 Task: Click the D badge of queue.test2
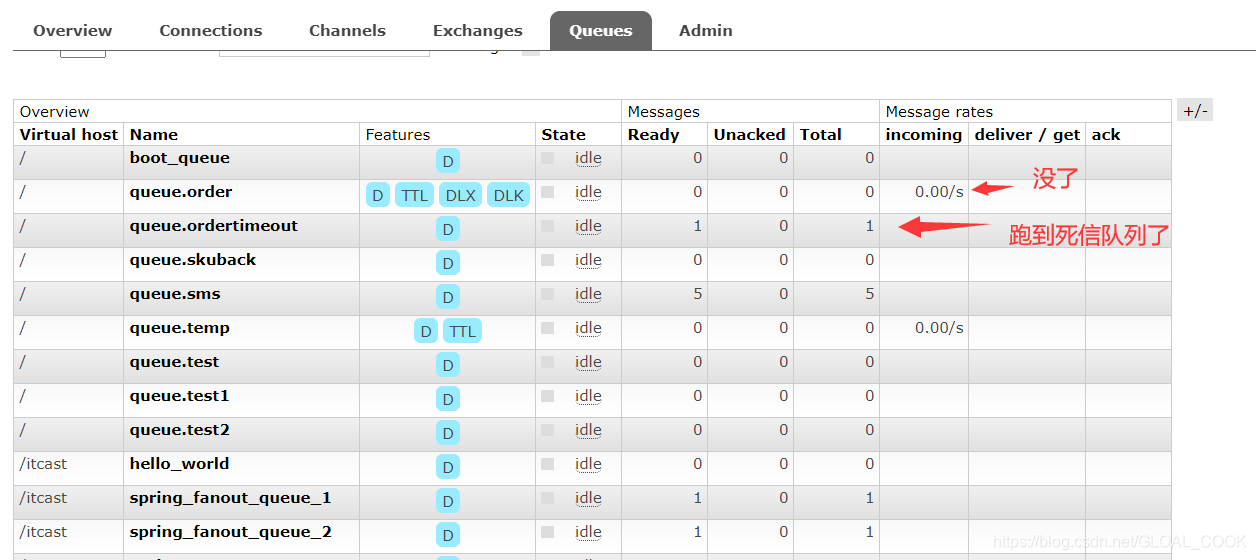pyautogui.click(x=448, y=434)
